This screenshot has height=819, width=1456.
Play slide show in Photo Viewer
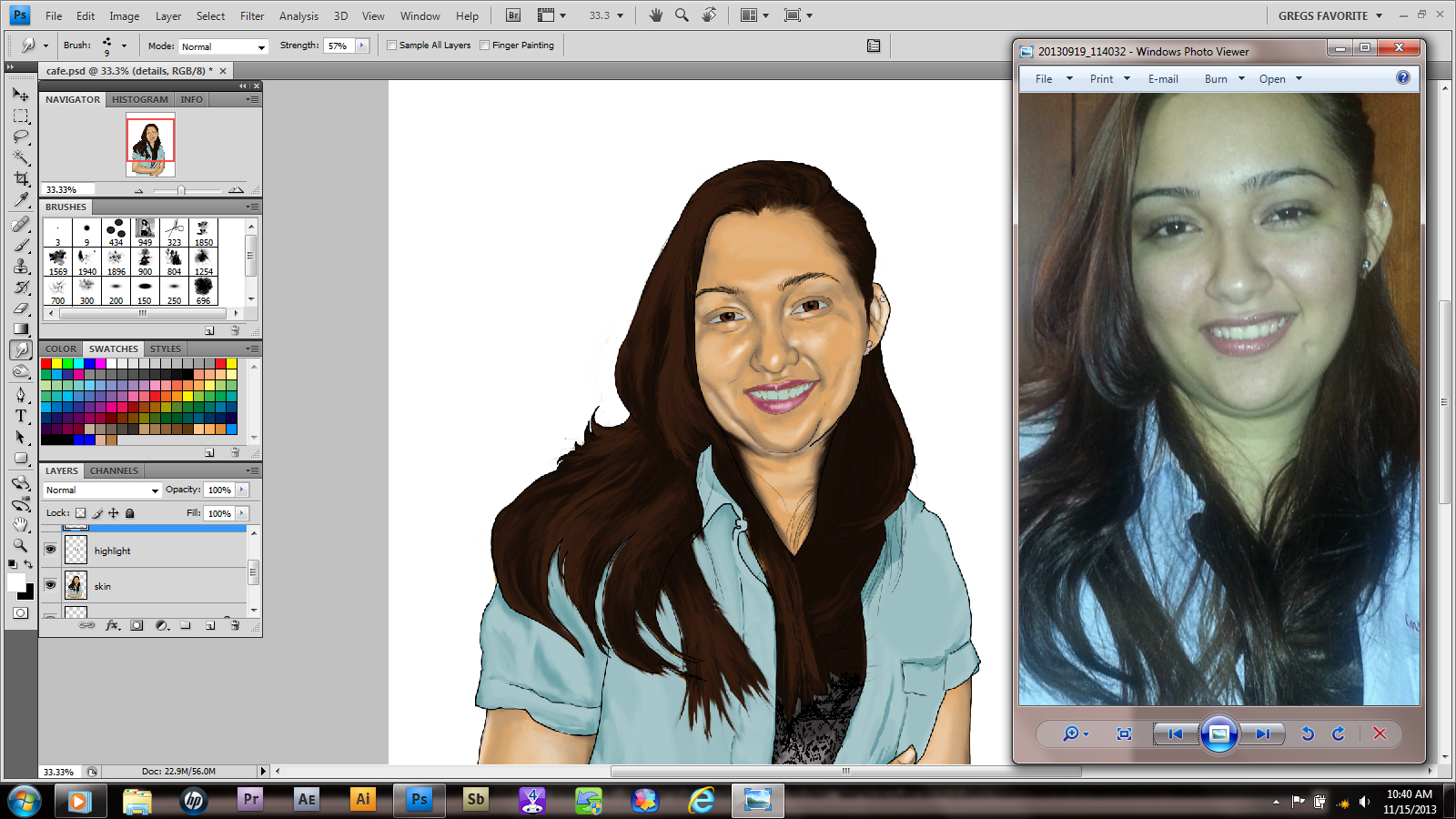1218,733
